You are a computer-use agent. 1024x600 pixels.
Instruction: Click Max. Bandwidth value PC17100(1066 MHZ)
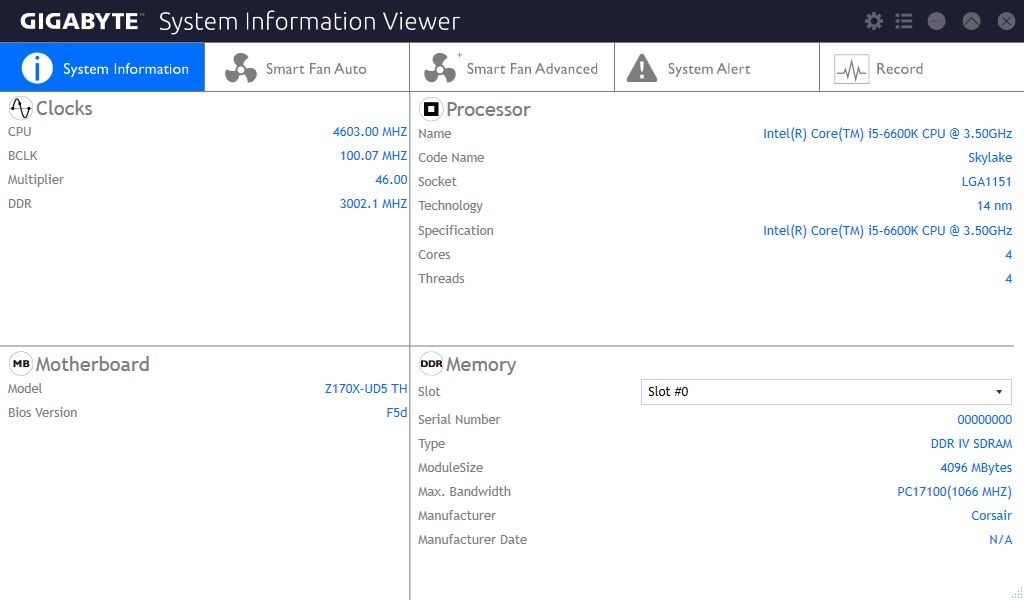point(954,492)
